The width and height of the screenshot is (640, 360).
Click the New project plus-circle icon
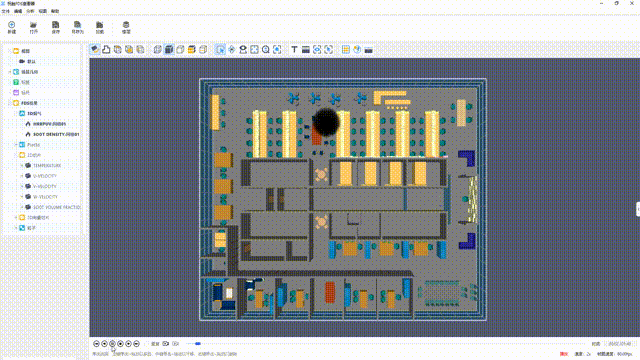click(x=11, y=25)
